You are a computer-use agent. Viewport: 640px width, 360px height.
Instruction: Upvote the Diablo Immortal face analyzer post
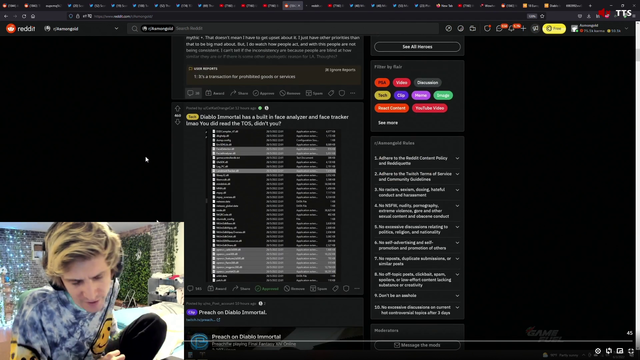[178, 109]
